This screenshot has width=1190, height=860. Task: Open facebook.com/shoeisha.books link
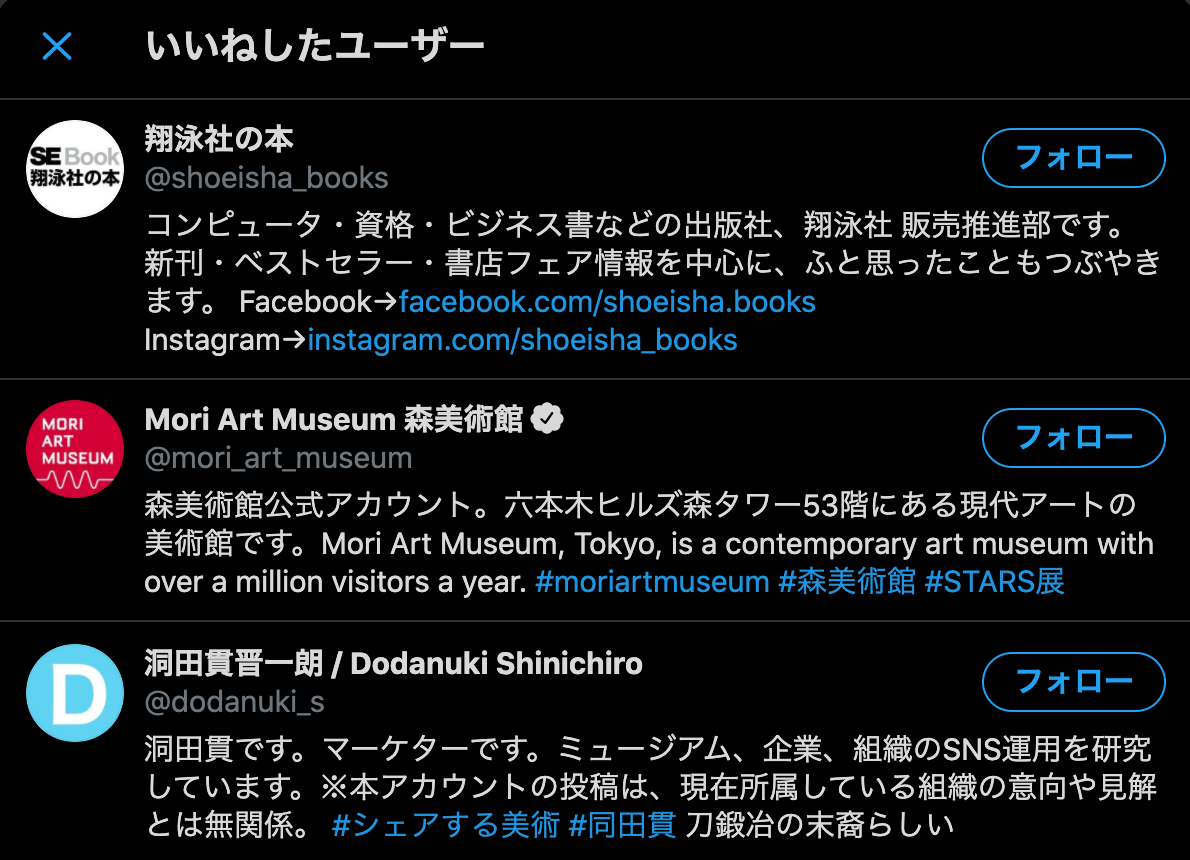point(607,302)
